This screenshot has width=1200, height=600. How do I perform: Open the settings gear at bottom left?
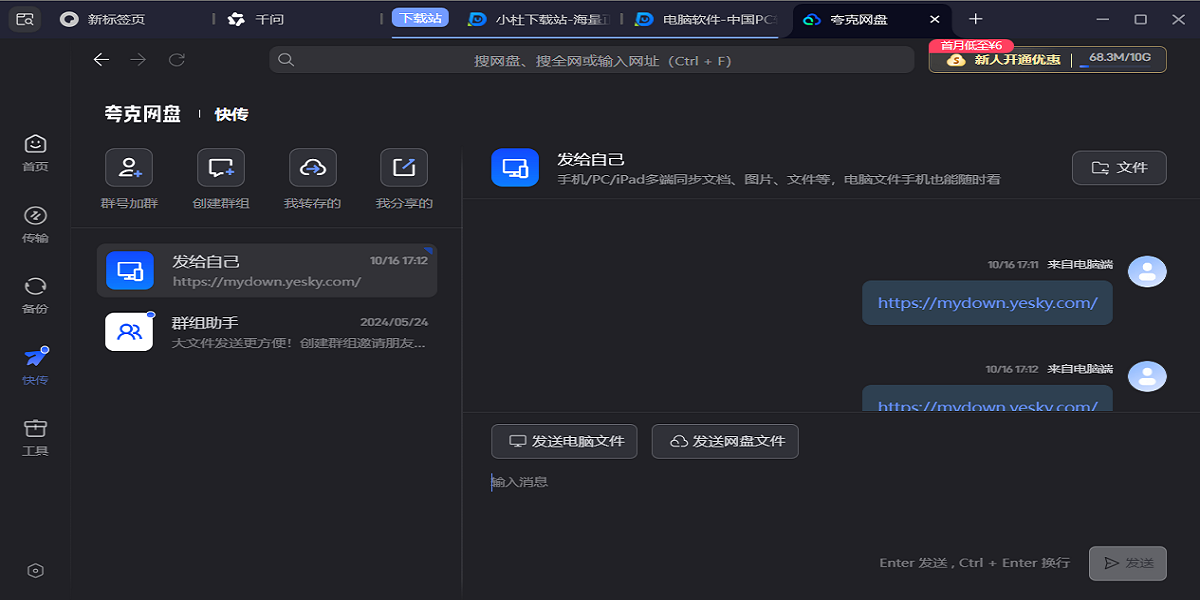35,570
